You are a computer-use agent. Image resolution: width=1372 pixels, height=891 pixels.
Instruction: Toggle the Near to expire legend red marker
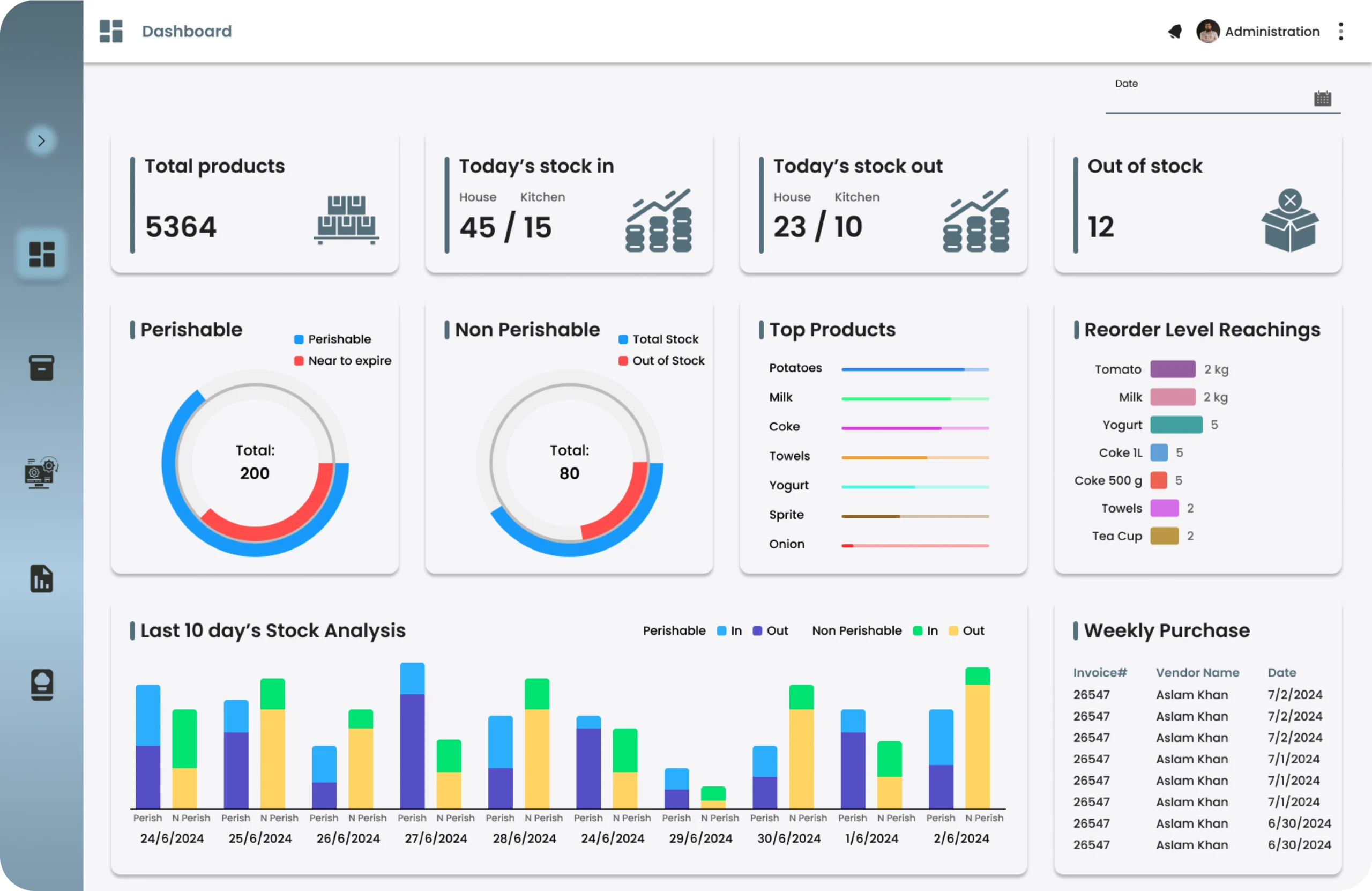click(x=299, y=360)
